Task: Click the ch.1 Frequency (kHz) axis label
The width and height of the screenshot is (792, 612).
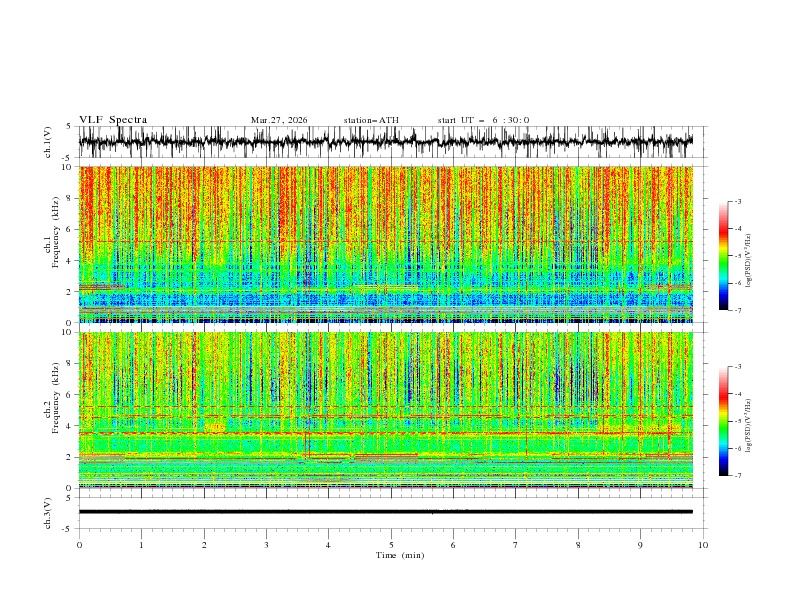Action: [53, 231]
